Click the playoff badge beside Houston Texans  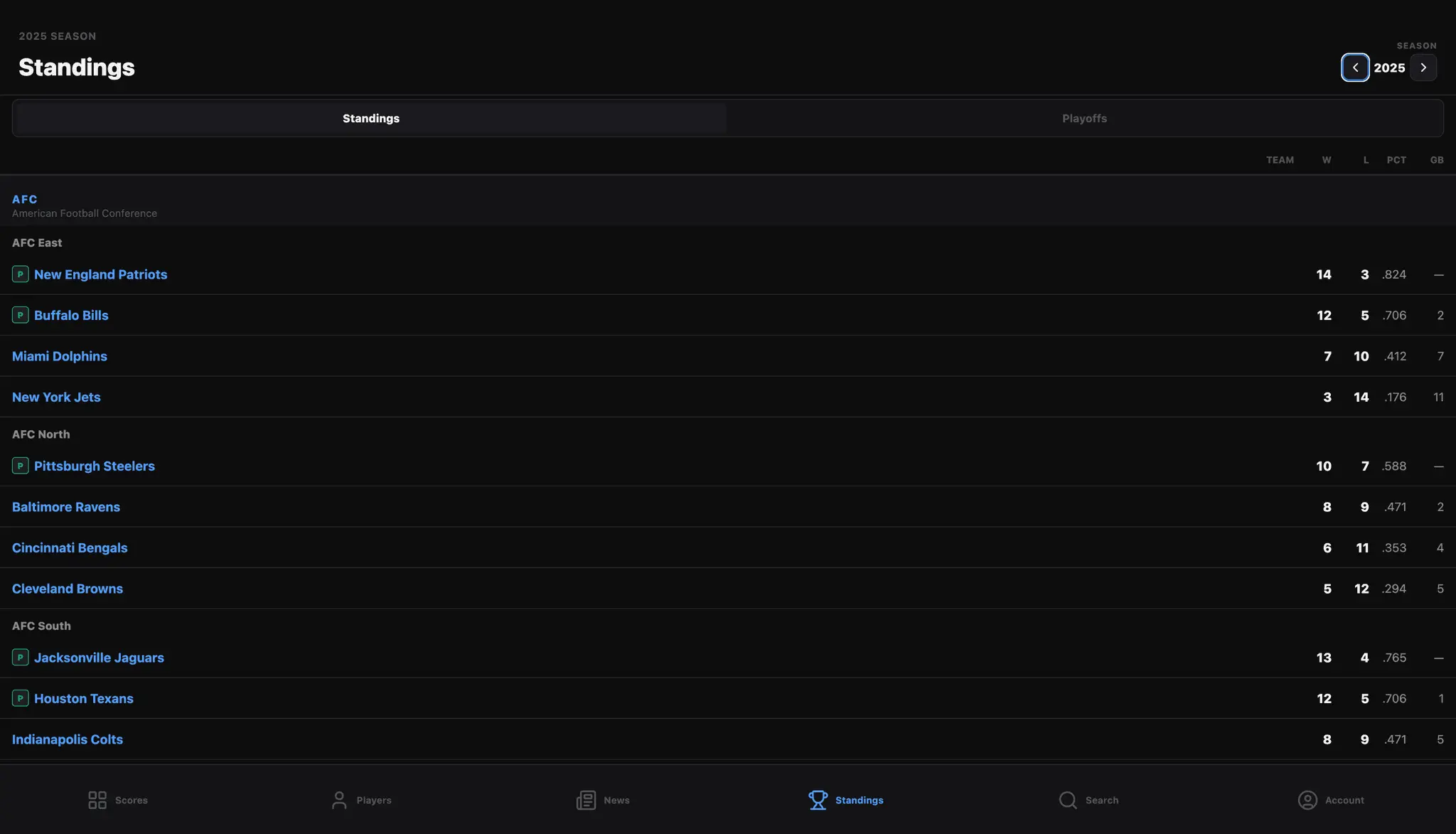coord(21,698)
